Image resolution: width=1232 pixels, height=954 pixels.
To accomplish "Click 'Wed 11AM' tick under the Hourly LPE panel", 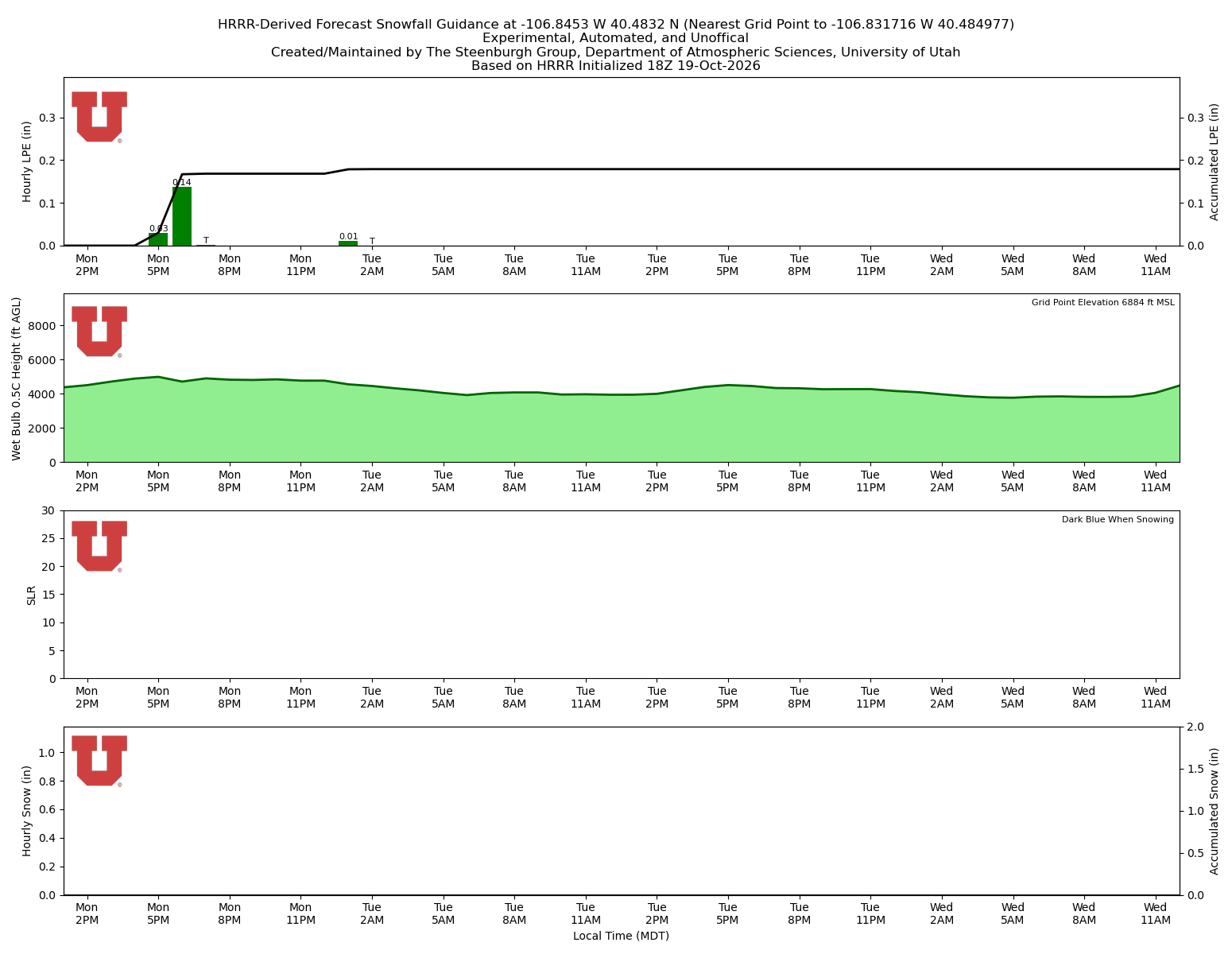I will click(x=1156, y=265).
